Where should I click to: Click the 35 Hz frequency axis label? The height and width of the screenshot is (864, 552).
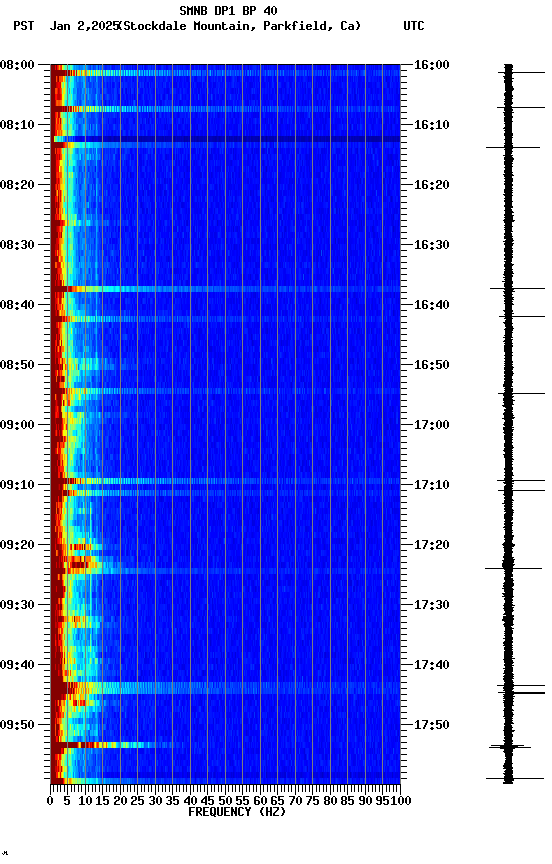[172, 801]
